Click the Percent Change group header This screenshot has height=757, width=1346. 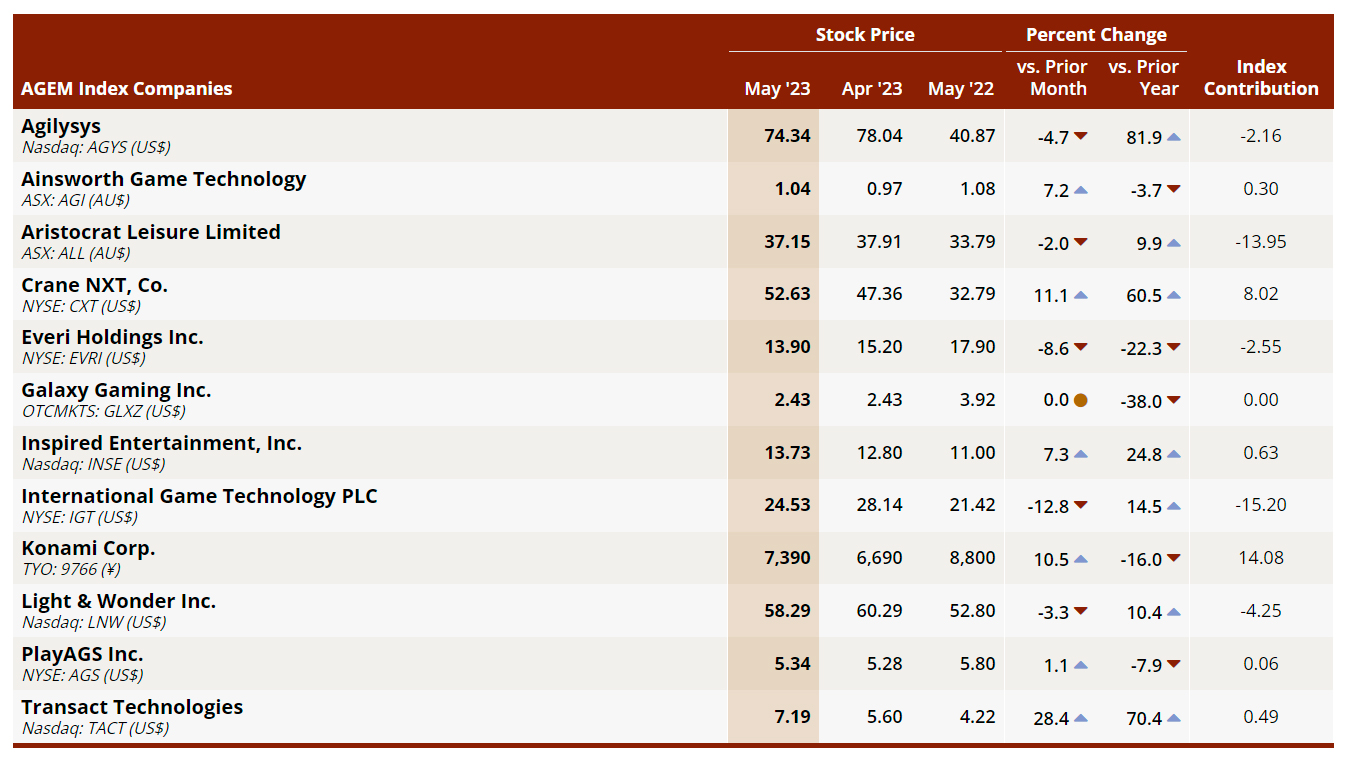1096,35
